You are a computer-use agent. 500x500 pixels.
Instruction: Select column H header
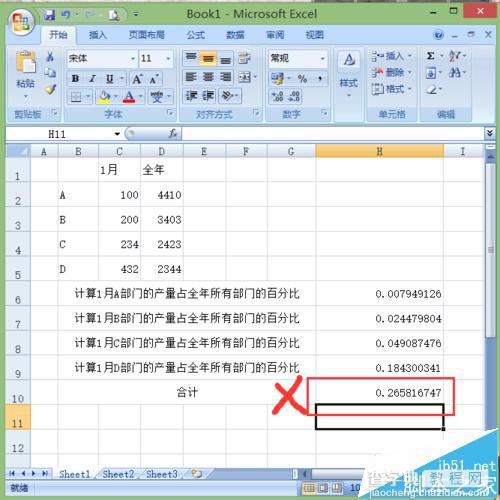pyautogui.click(x=379, y=151)
